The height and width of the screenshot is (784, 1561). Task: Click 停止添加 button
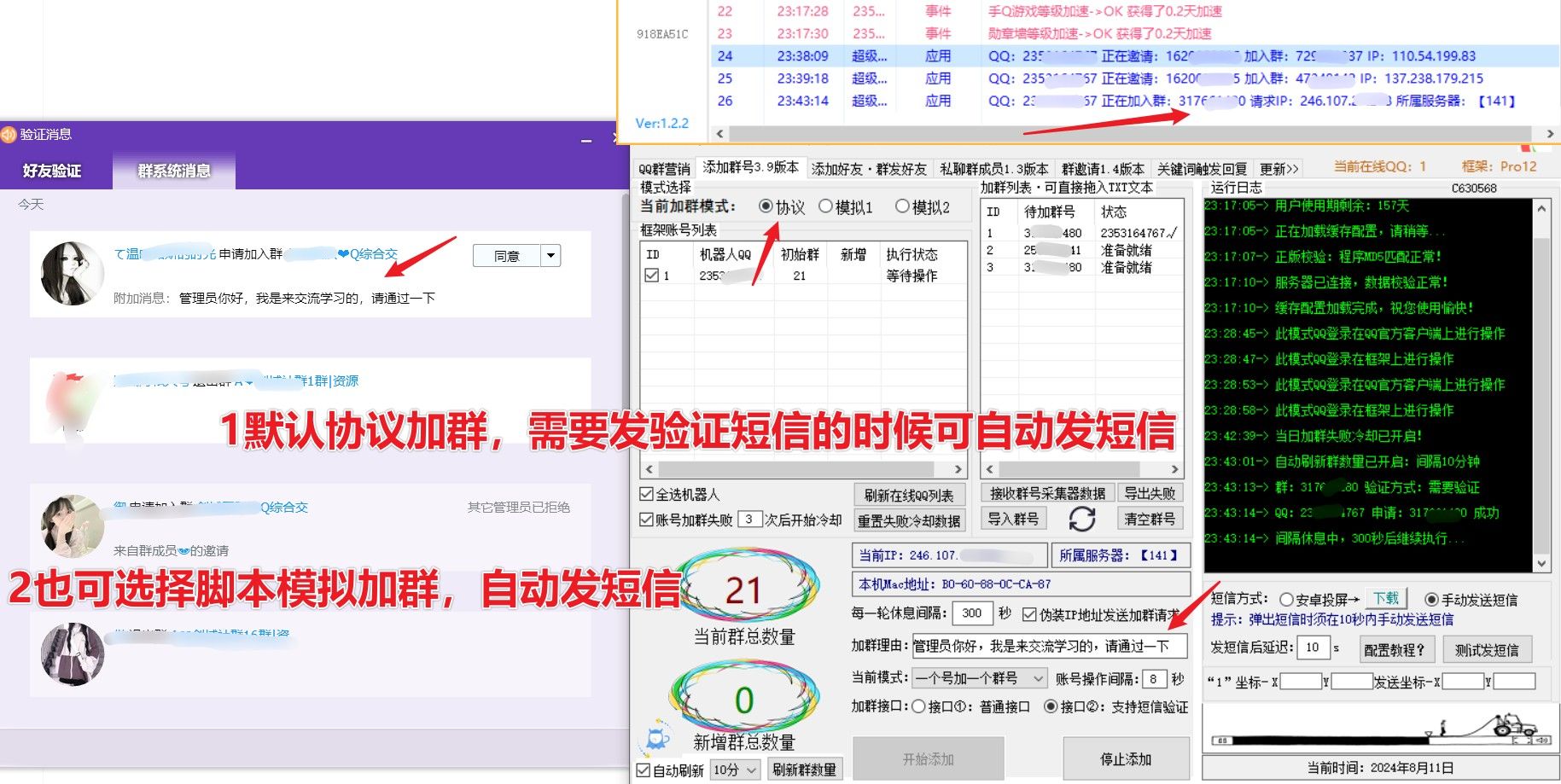coord(1126,758)
